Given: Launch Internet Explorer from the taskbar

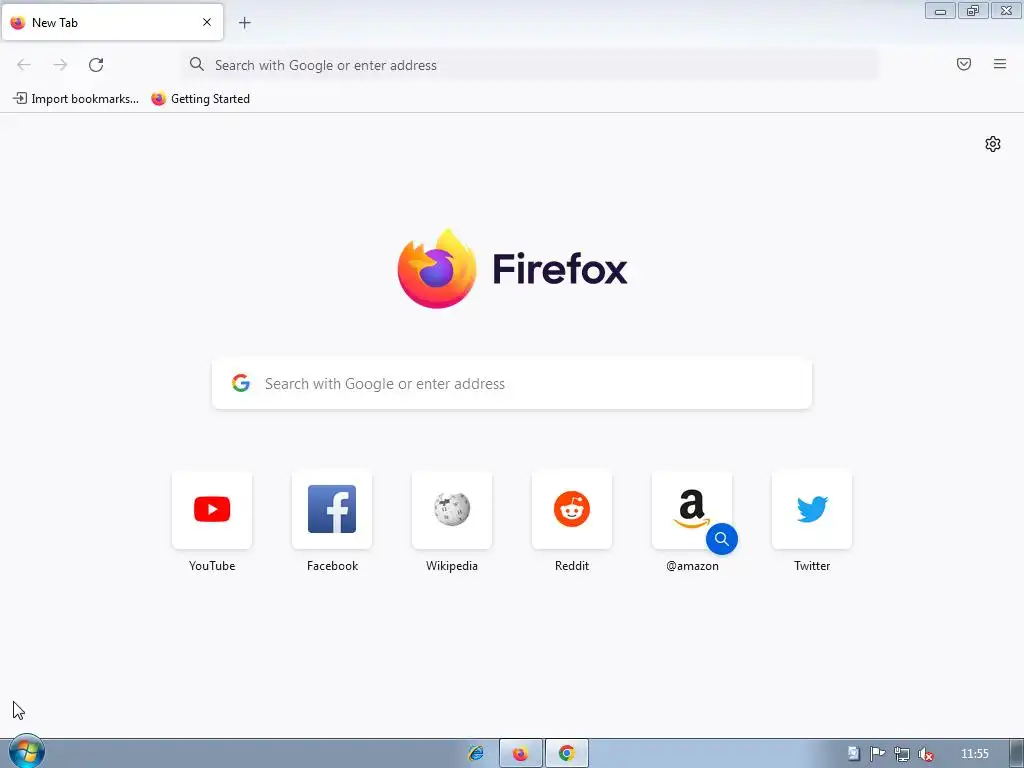Looking at the screenshot, I should tap(477, 754).
